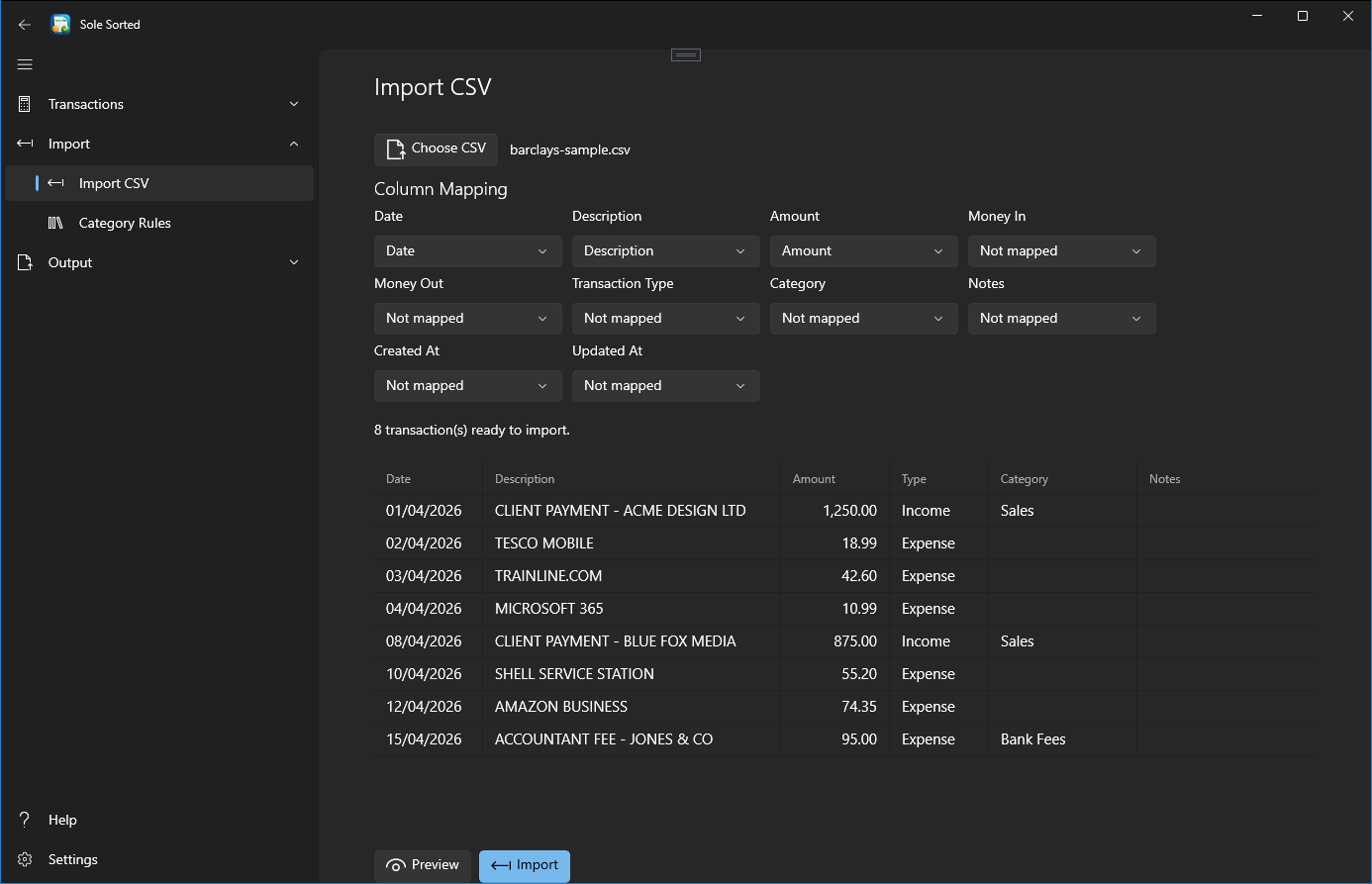Viewport: 1372px width, 884px height.
Task: Click the Settings gear icon
Action: (25, 859)
